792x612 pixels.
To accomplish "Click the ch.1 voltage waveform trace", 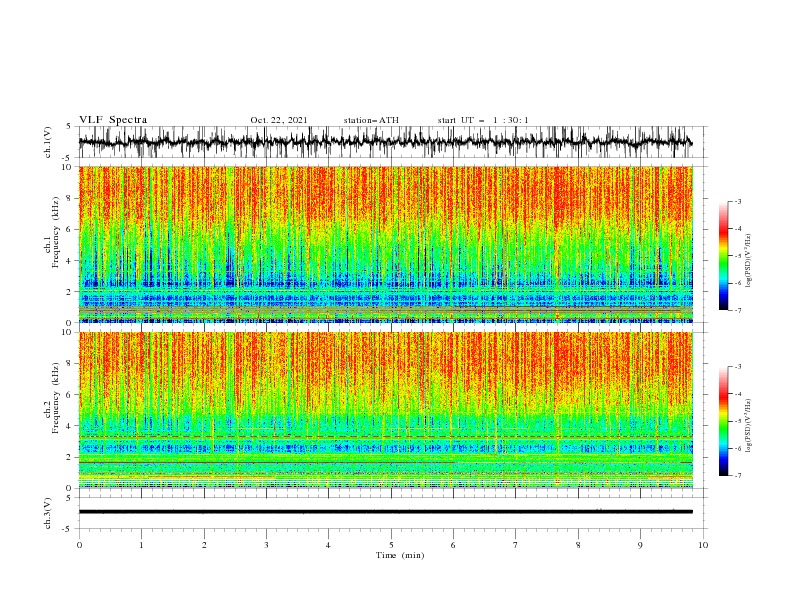I will point(385,142).
